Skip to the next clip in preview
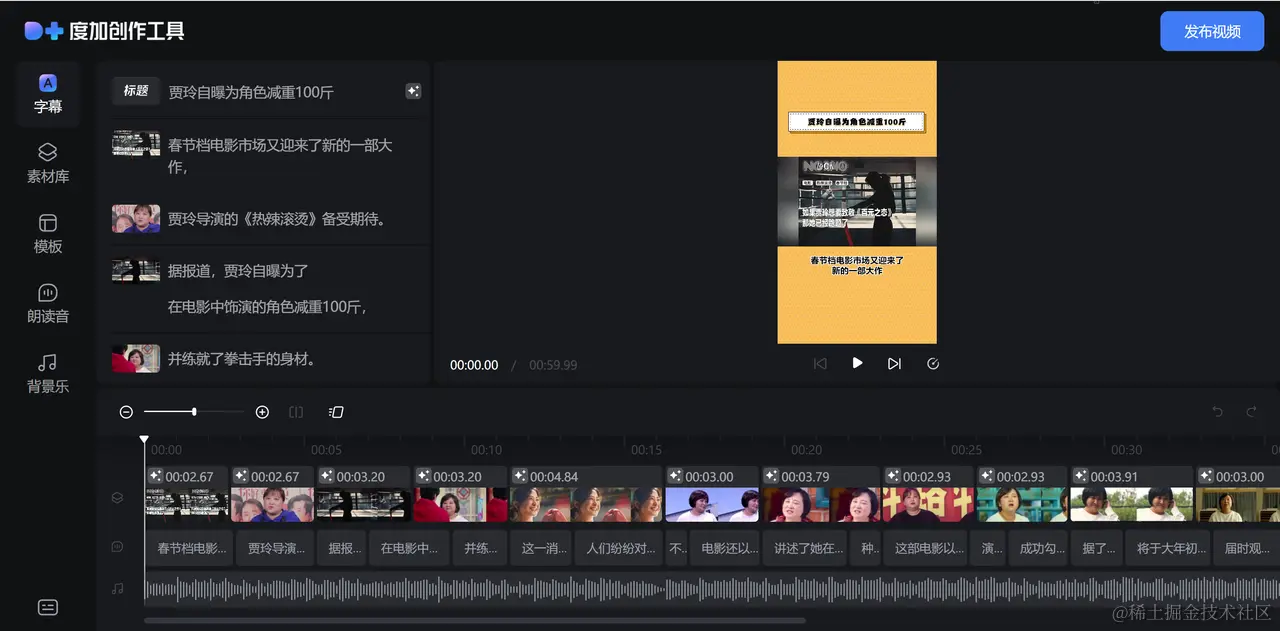Viewport: 1280px width, 631px height. (894, 364)
